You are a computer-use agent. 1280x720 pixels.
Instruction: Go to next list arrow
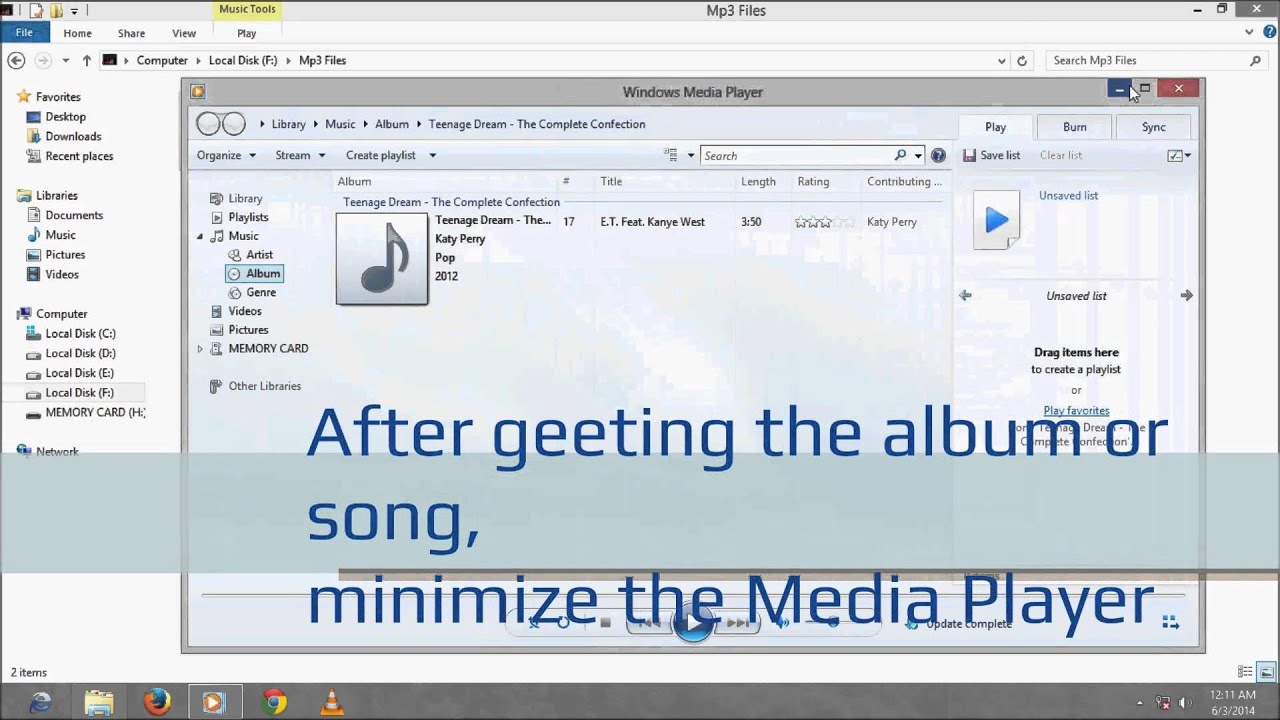pyautogui.click(x=1186, y=295)
